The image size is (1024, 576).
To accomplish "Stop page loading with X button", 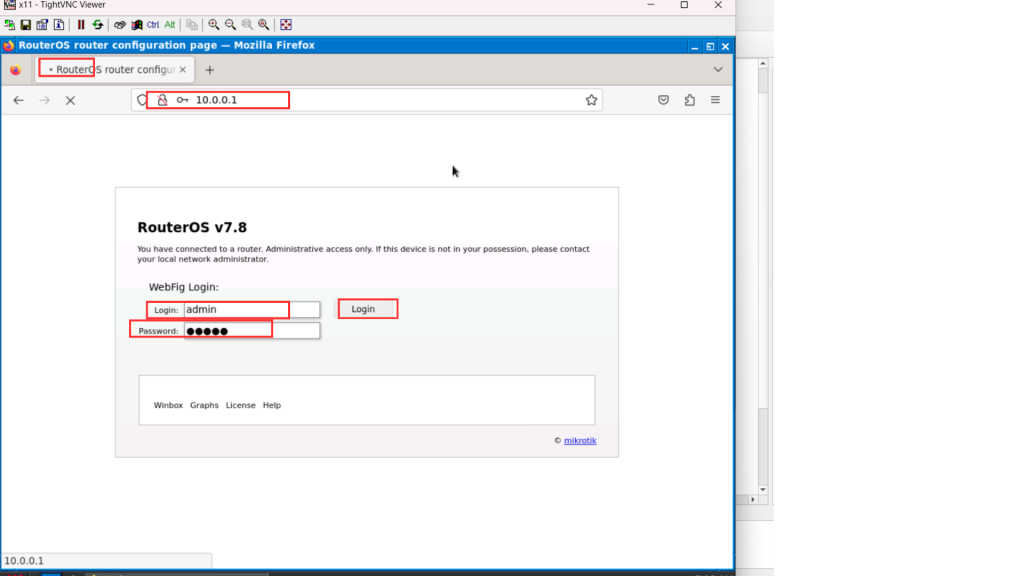I will pos(70,100).
